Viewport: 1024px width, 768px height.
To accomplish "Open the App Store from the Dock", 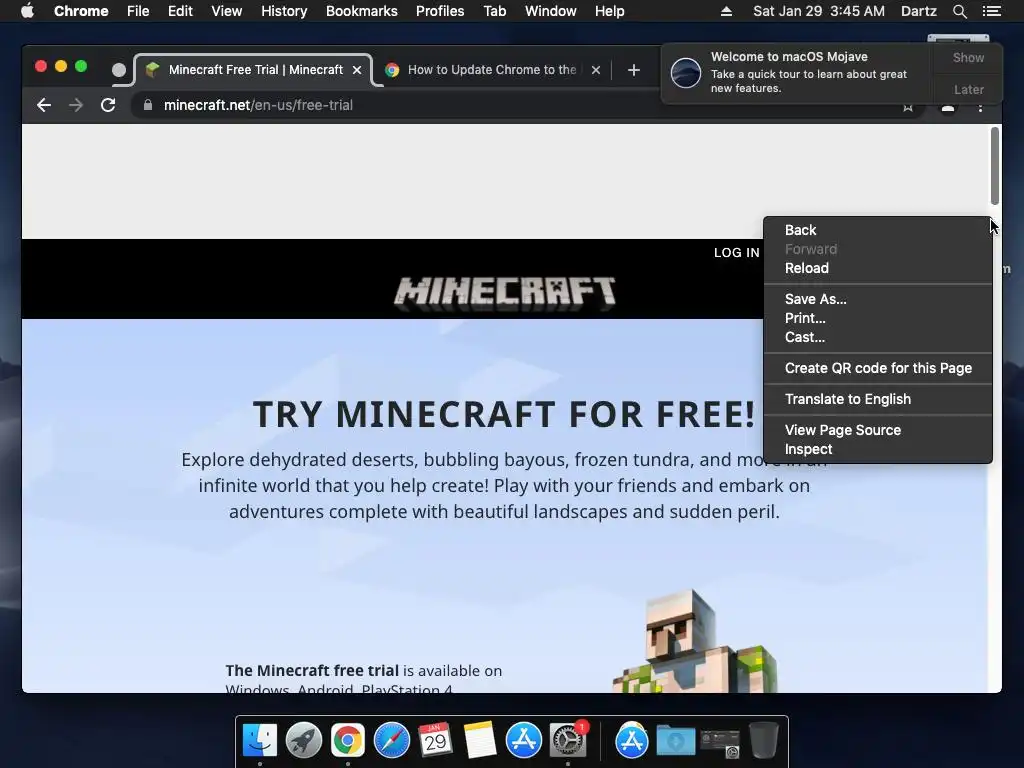I will pos(524,741).
